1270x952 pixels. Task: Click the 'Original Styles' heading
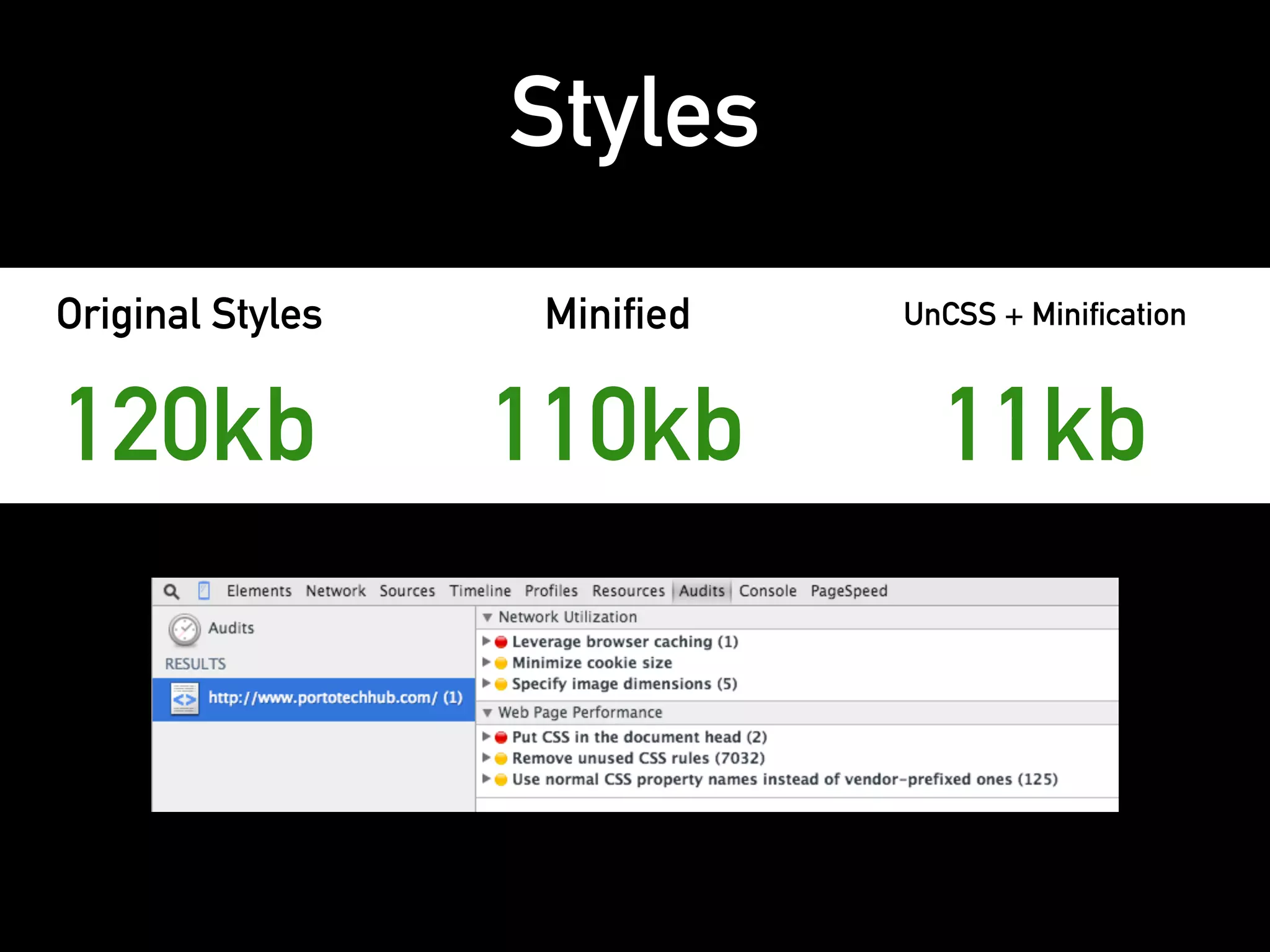click(x=189, y=315)
